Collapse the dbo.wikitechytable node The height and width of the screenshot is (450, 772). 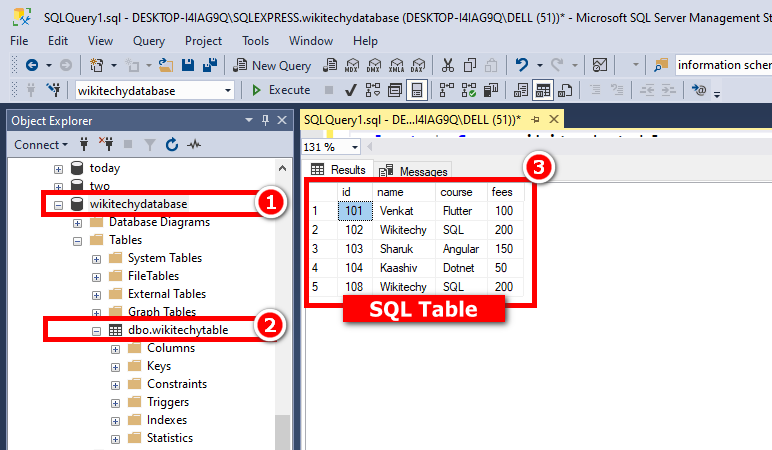tap(96, 331)
